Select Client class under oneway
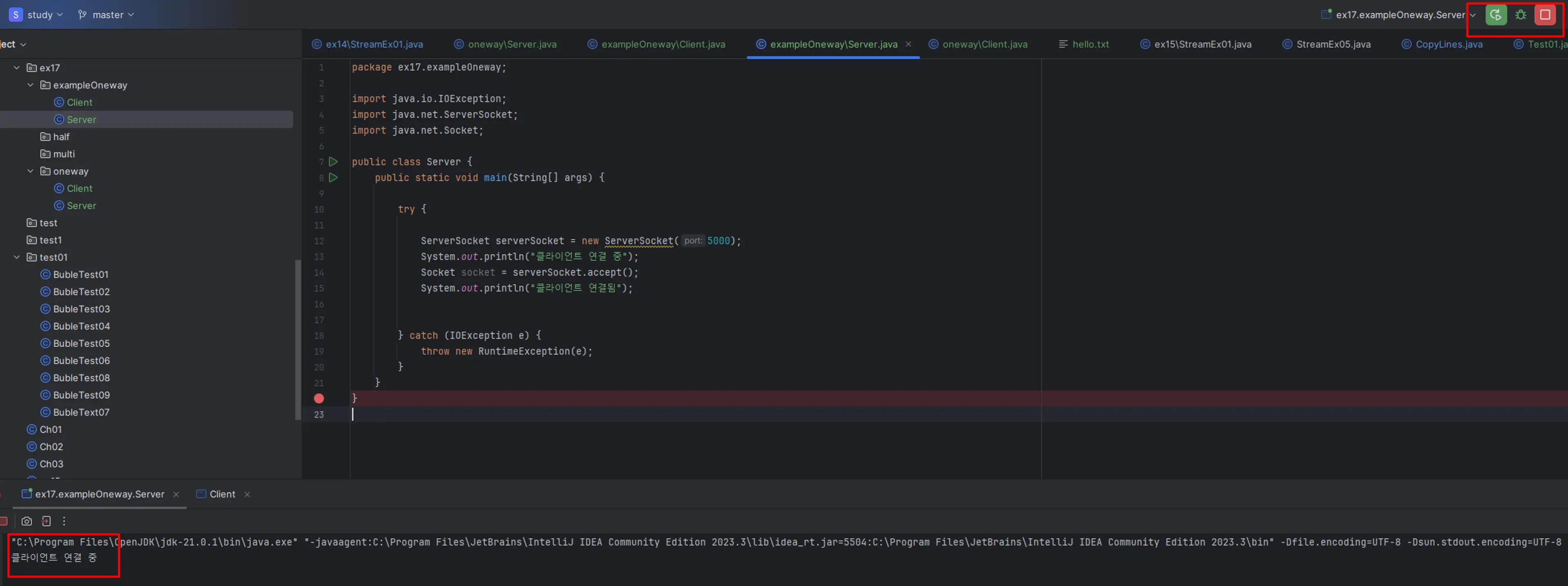 (x=73, y=189)
